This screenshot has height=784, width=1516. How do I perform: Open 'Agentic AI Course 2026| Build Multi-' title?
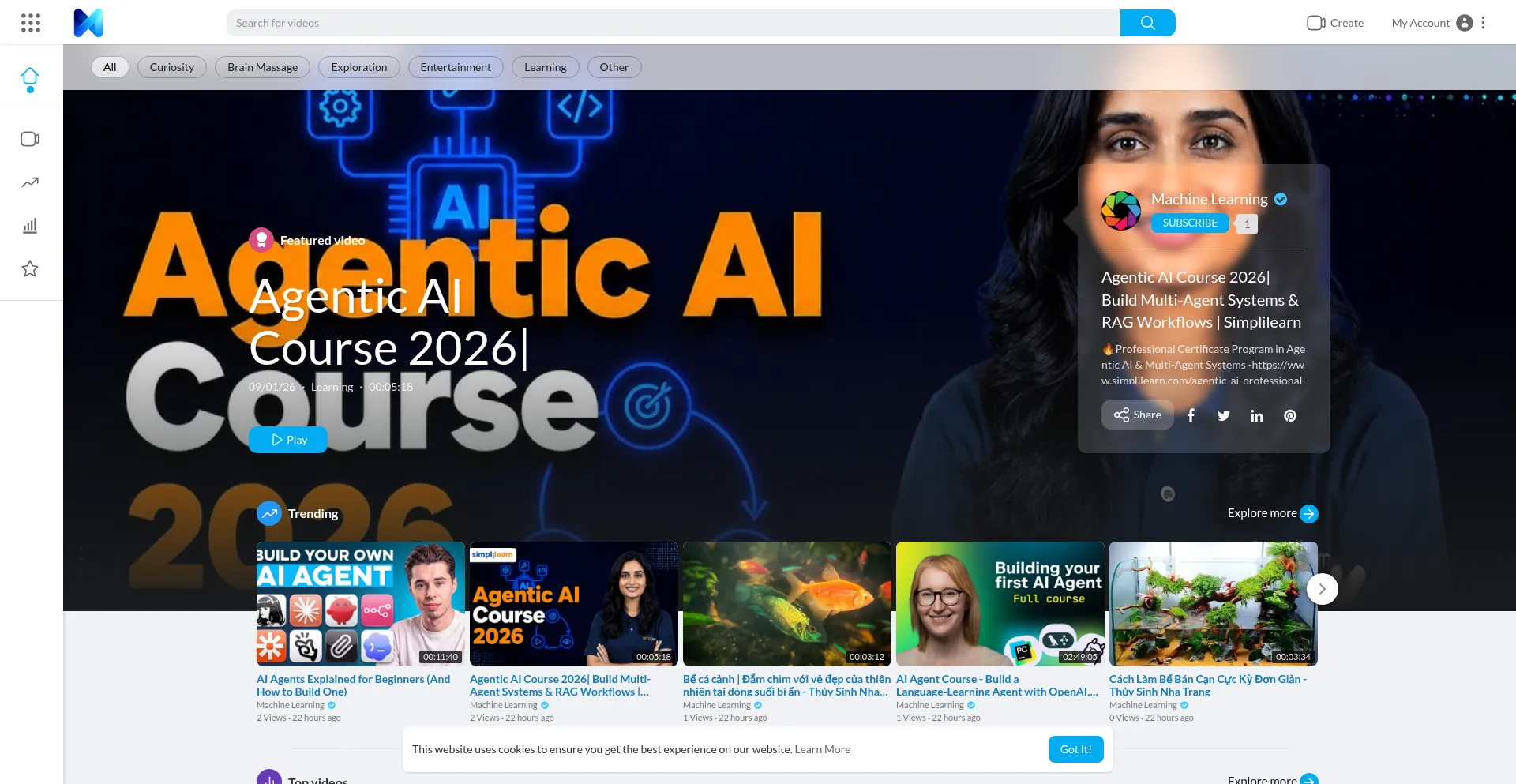tap(561, 685)
